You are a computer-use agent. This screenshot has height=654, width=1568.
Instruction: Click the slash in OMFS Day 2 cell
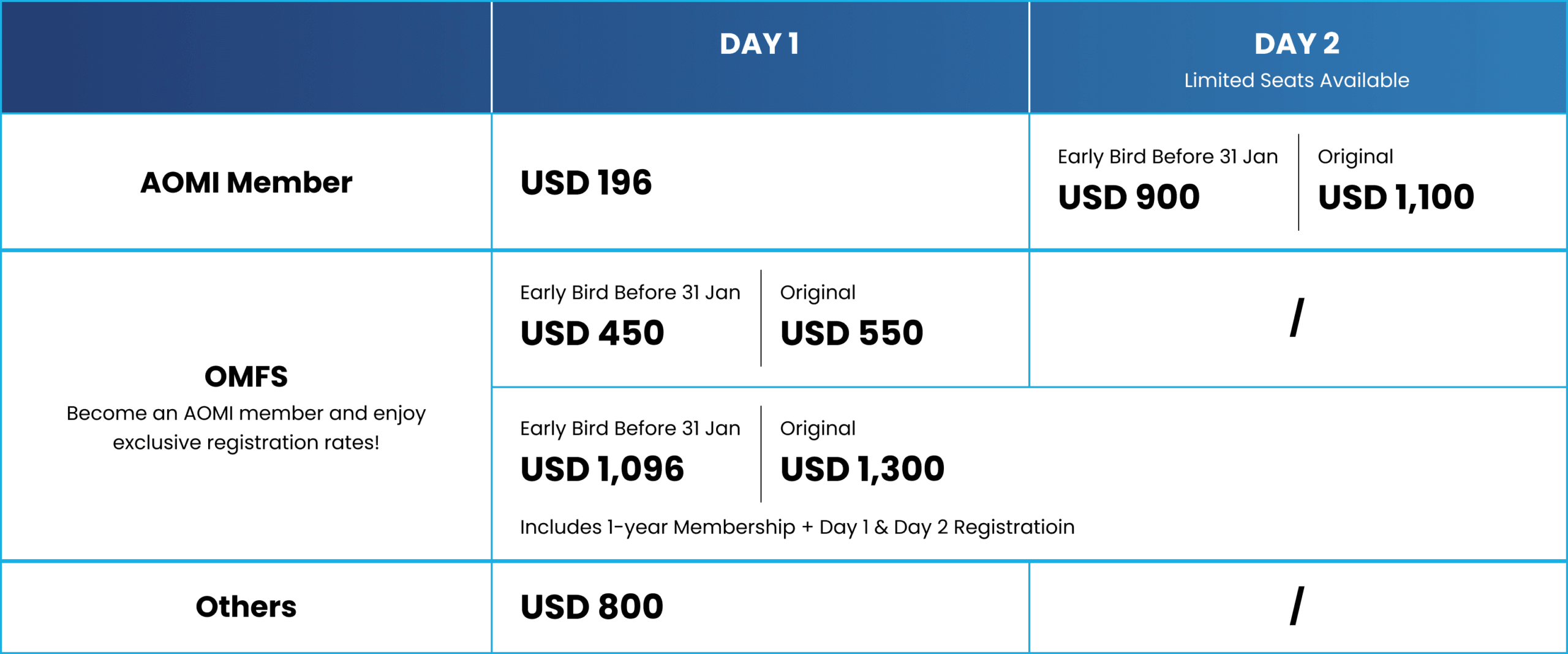pyautogui.click(x=1297, y=318)
